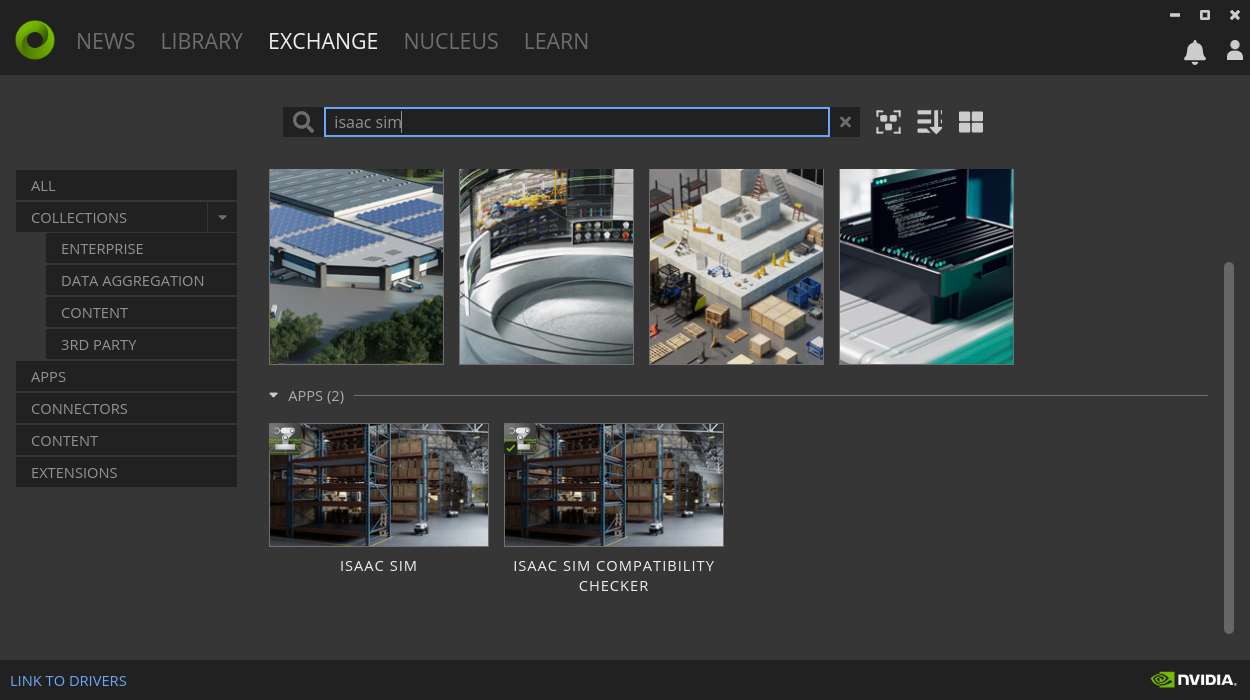Viewport: 1250px width, 700px height.
Task: Open the notifications bell
Action: (x=1194, y=52)
